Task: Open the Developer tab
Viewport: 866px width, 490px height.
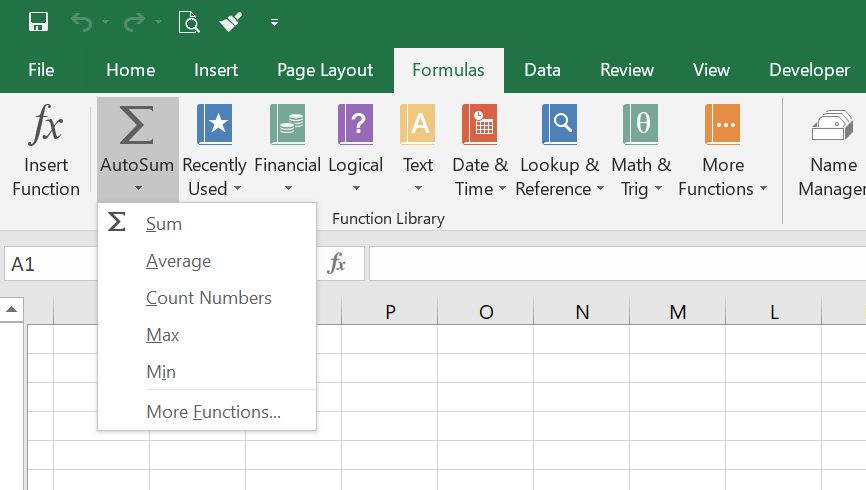Action: point(810,70)
